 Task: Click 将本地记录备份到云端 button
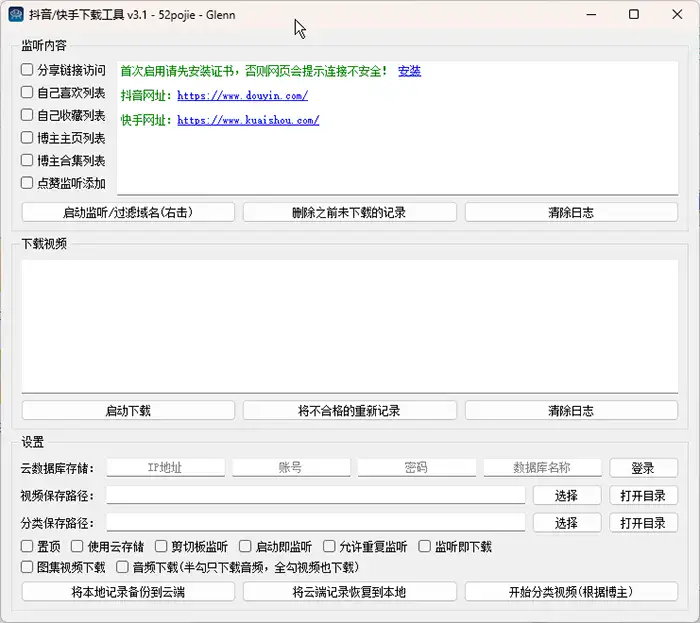tap(128, 592)
